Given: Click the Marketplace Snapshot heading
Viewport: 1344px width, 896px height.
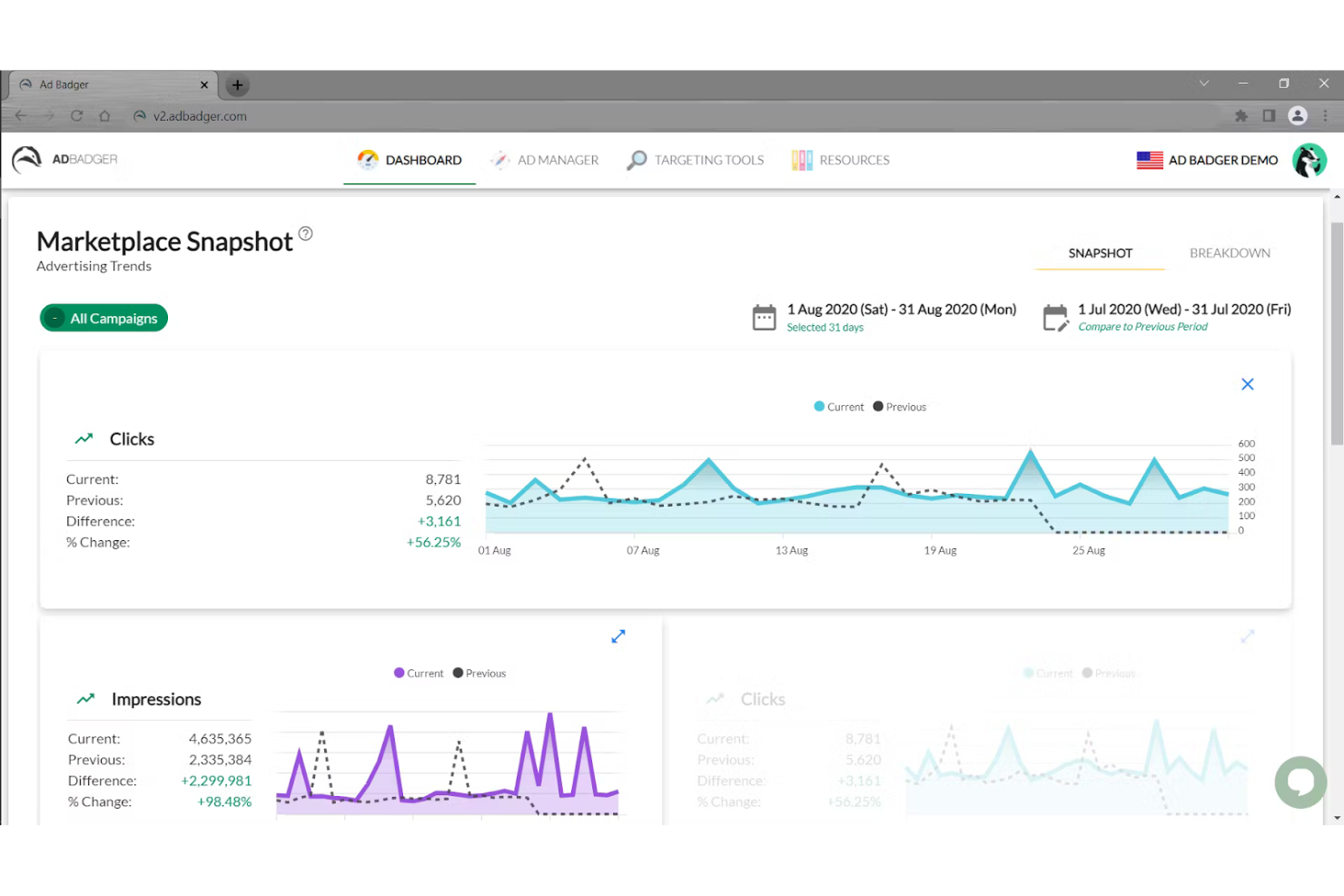Looking at the screenshot, I should coord(164,241).
